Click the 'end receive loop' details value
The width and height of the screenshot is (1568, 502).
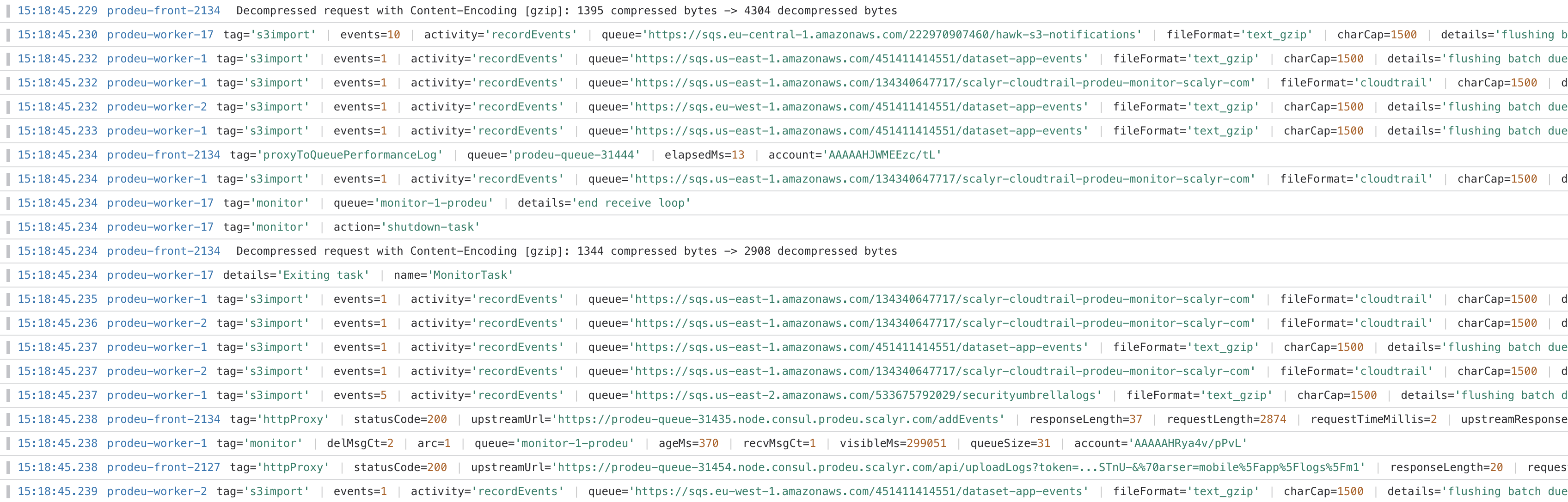click(631, 202)
